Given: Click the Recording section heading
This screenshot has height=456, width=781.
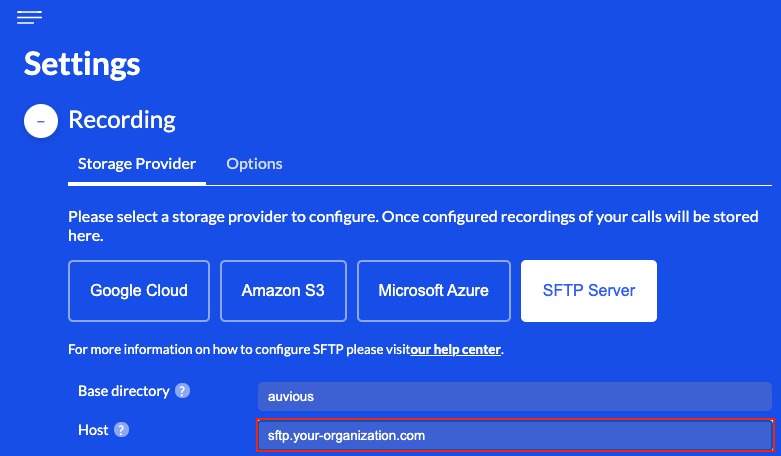Looking at the screenshot, I should click(x=122, y=120).
